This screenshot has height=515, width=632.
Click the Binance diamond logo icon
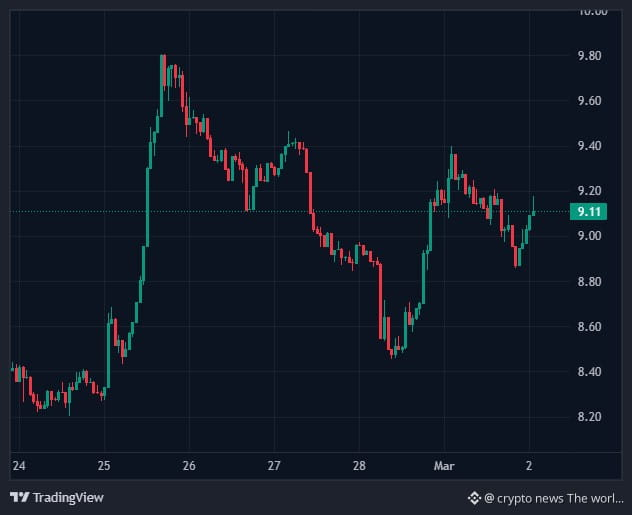474,498
